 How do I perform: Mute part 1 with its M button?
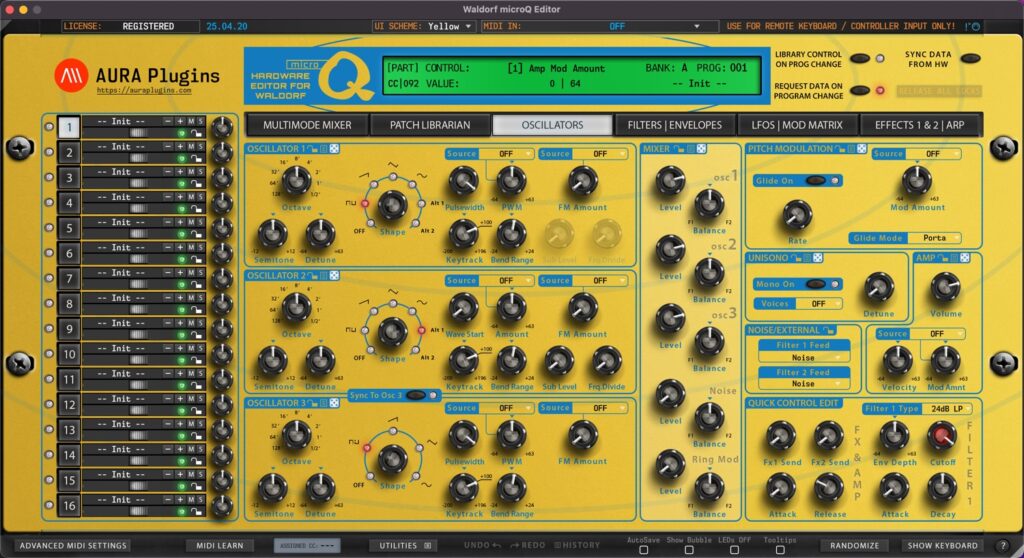click(191, 122)
